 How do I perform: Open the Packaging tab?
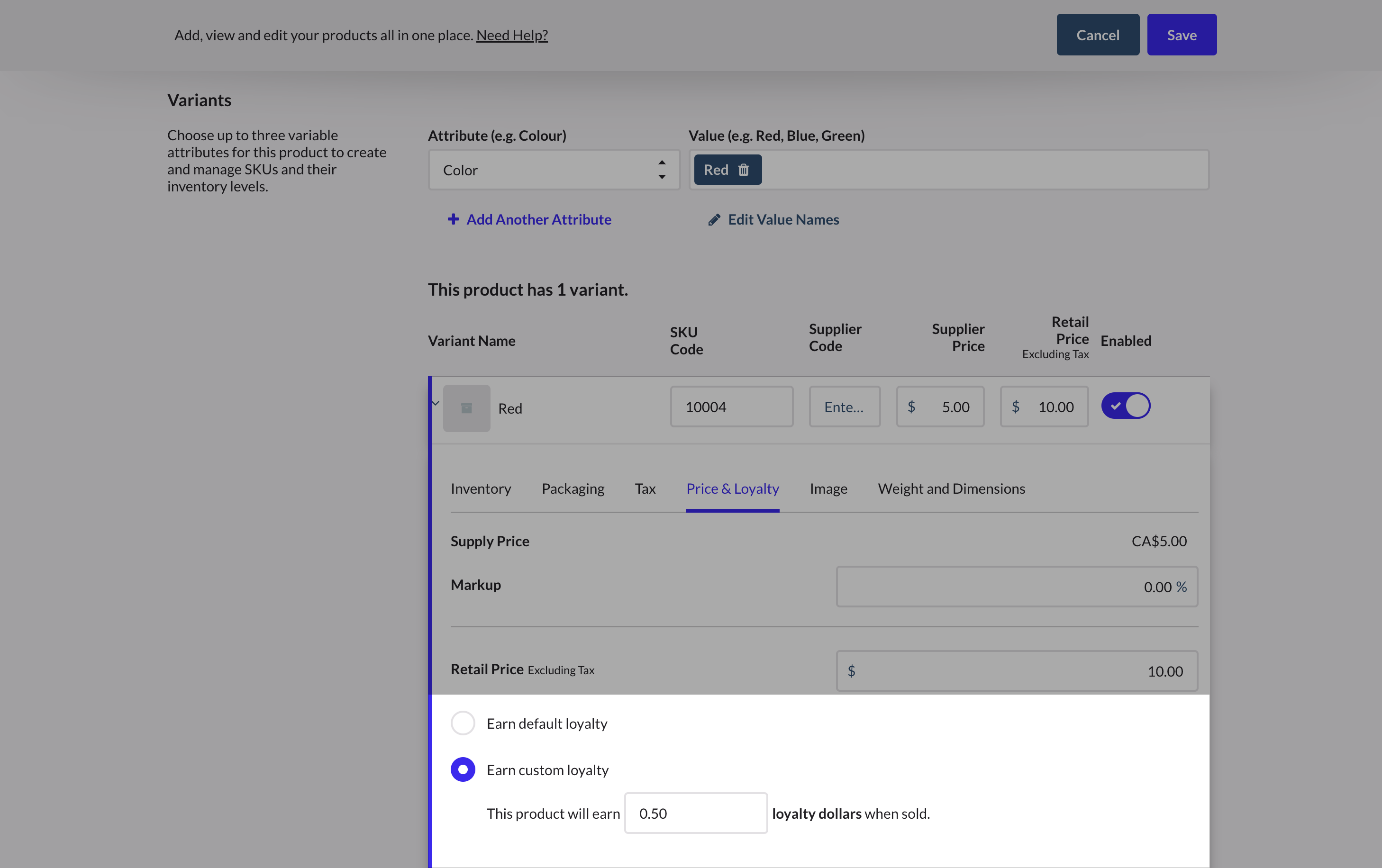(x=572, y=489)
